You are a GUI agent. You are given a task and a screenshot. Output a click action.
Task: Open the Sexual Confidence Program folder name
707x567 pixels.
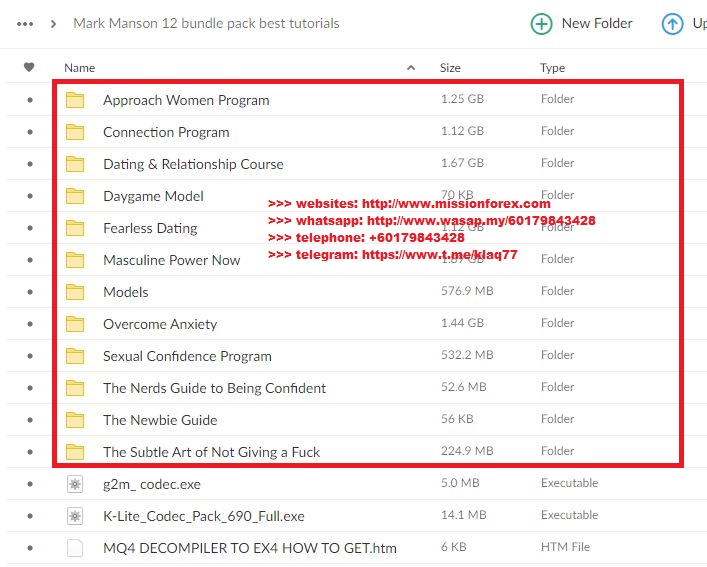[188, 357]
